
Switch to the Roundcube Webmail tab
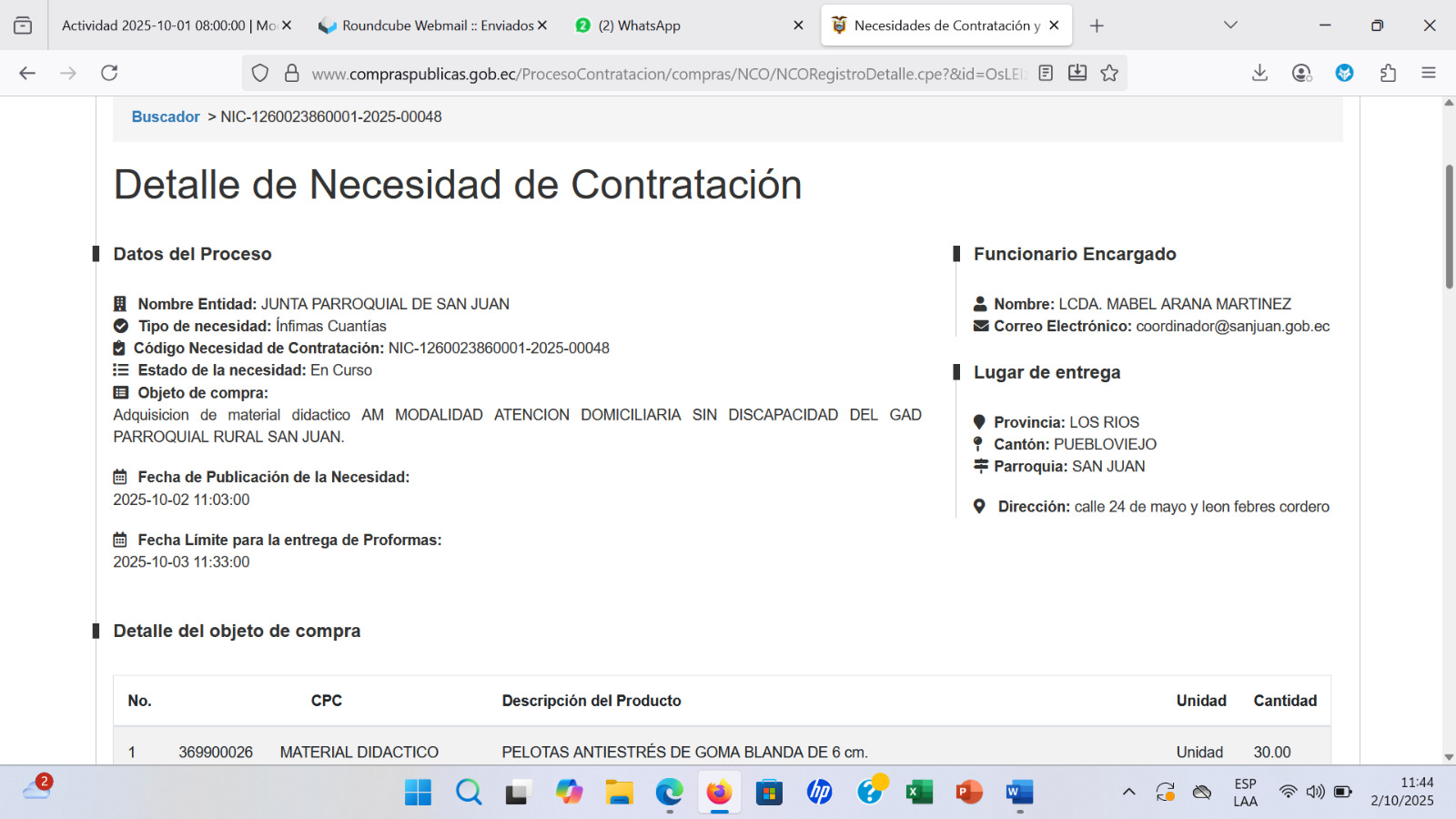point(428,25)
